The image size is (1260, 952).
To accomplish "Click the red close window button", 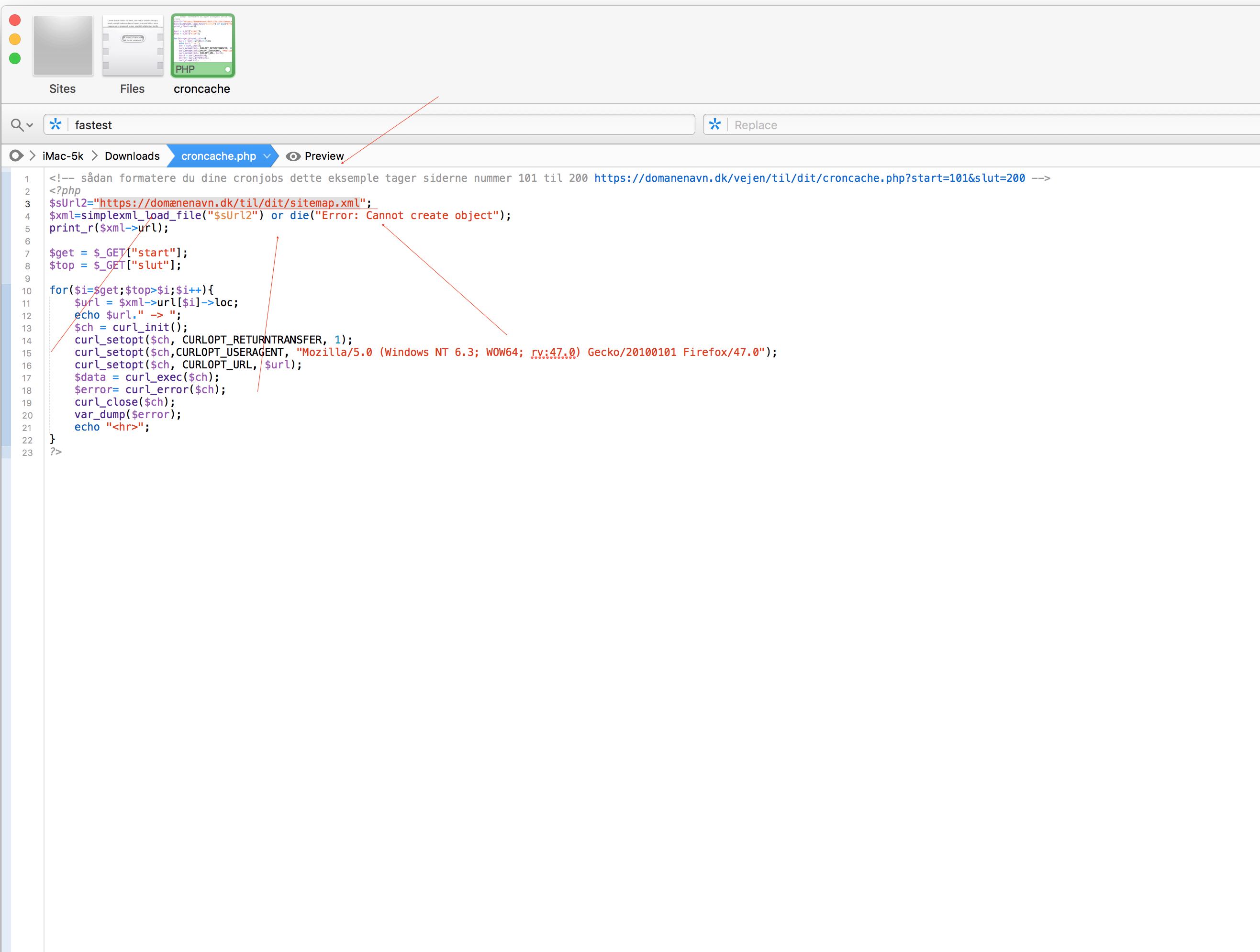I will pyautogui.click(x=15, y=21).
